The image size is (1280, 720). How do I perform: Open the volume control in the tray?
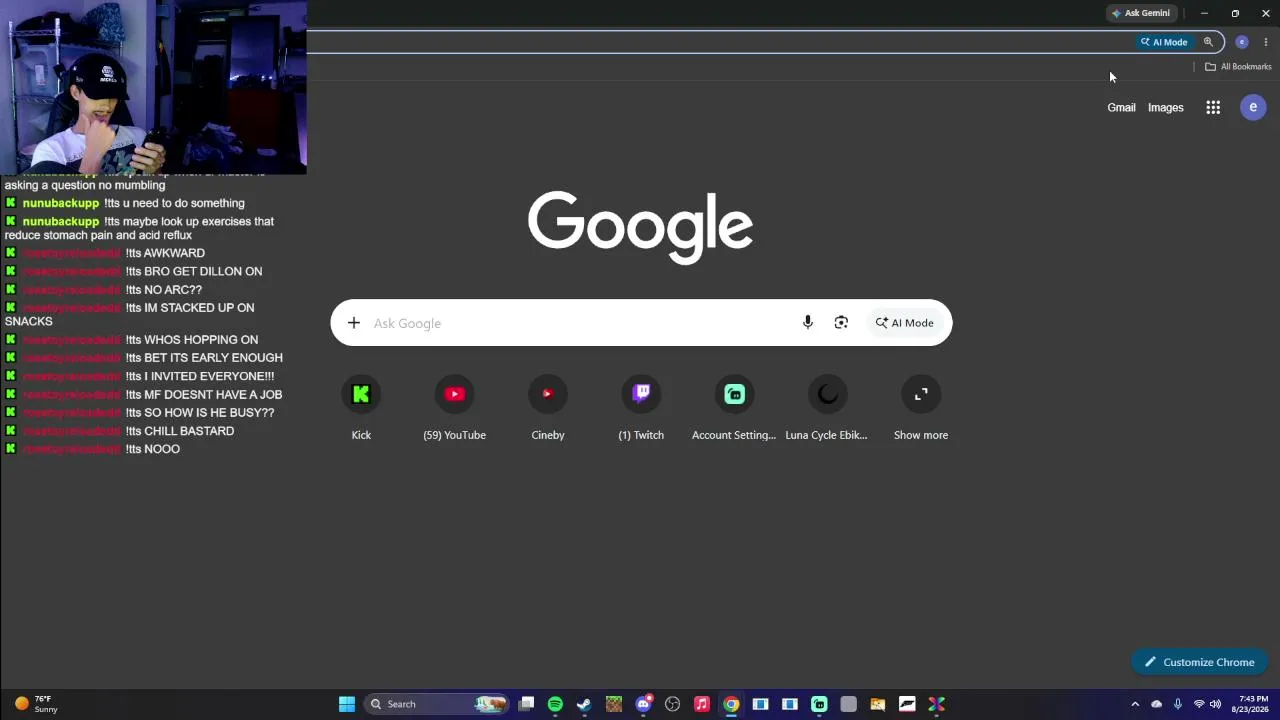[x=1216, y=704]
